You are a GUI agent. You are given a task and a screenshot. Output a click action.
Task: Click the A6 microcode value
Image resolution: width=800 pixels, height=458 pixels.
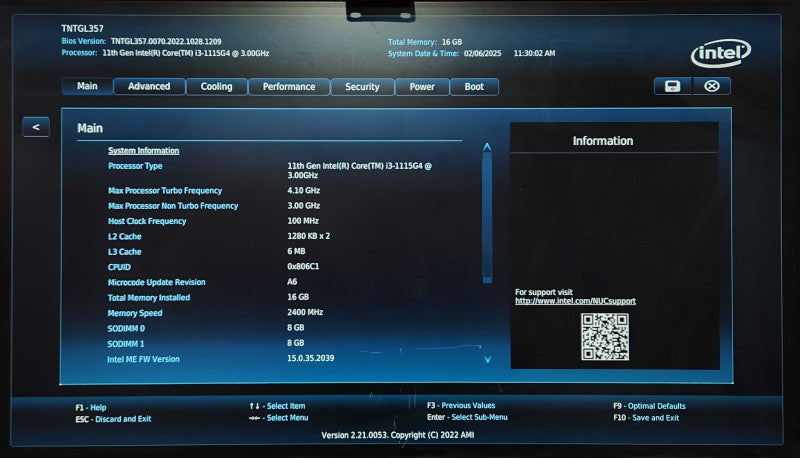pos(292,282)
